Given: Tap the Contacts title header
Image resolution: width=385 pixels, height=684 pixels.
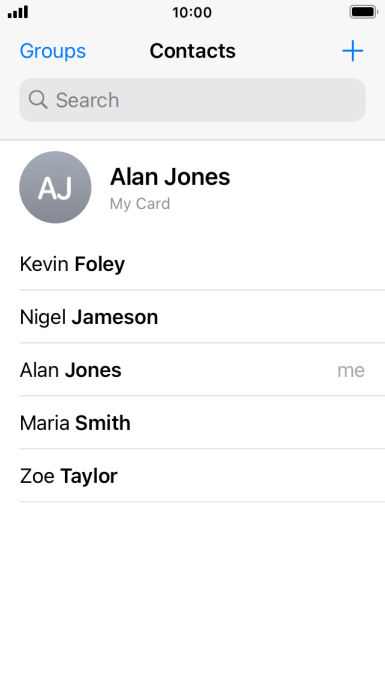Looking at the screenshot, I should pyautogui.click(x=193, y=51).
